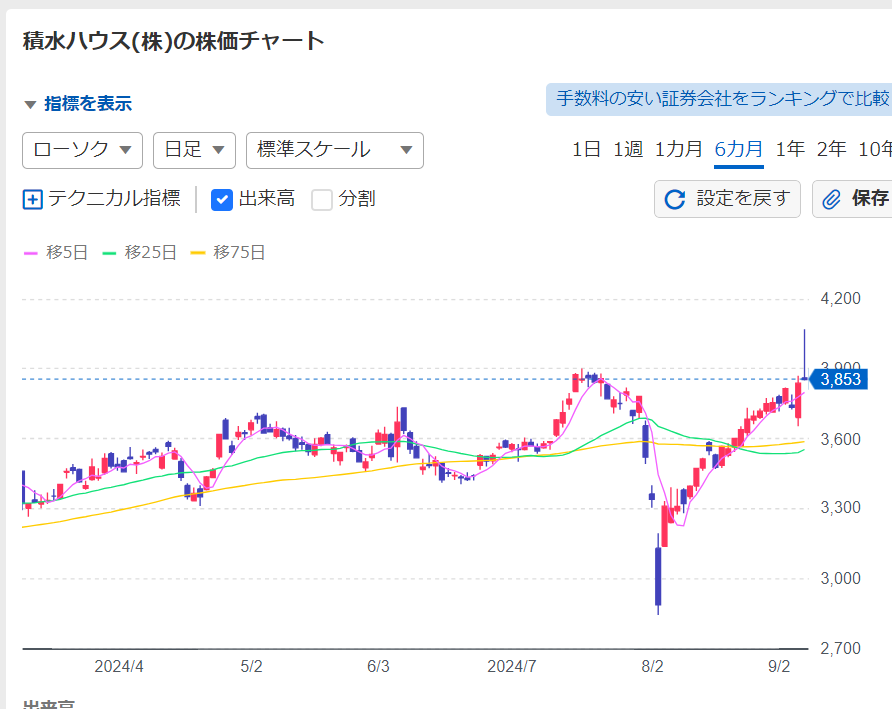The image size is (892, 709).
Task: Click the 保存 save button
Action: coord(852,199)
